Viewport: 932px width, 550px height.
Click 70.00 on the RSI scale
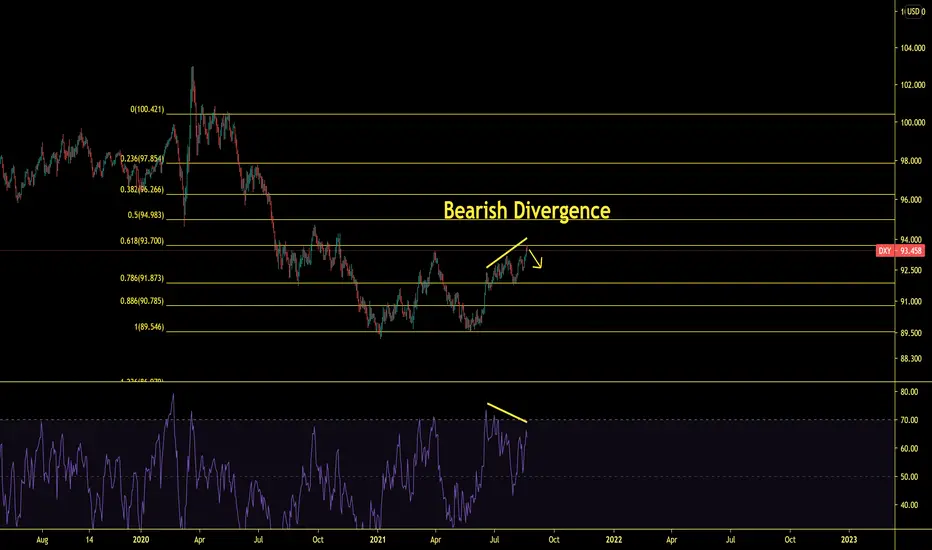(x=909, y=420)
